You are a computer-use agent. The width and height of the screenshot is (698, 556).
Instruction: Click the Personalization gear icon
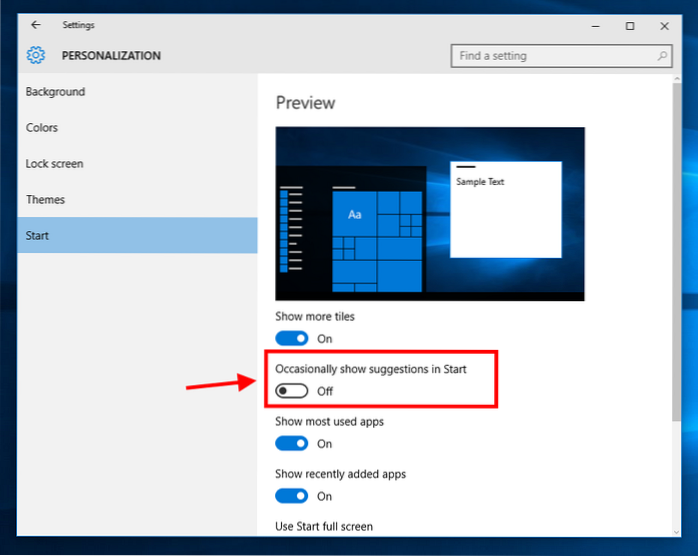[37, 56]
